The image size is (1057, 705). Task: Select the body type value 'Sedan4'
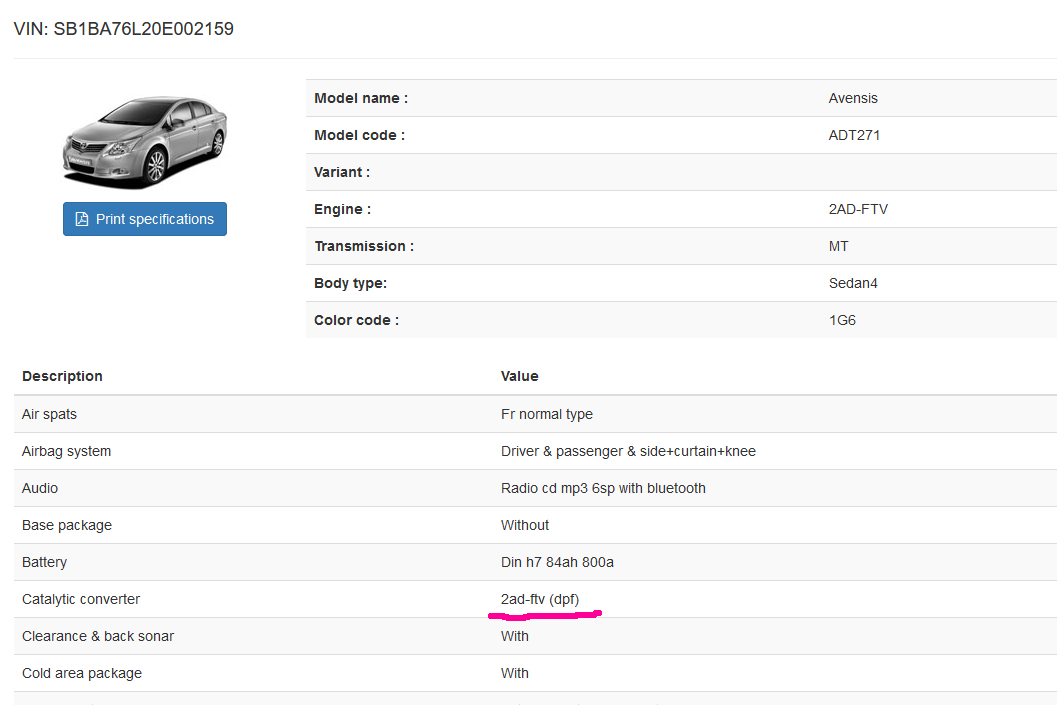point(853,284)
